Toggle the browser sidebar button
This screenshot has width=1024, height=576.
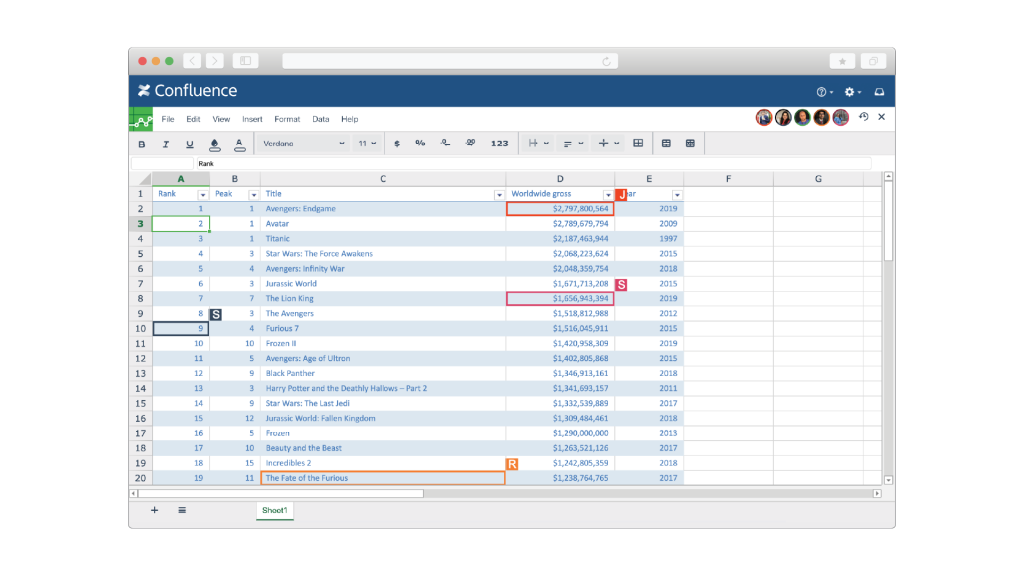246,61
